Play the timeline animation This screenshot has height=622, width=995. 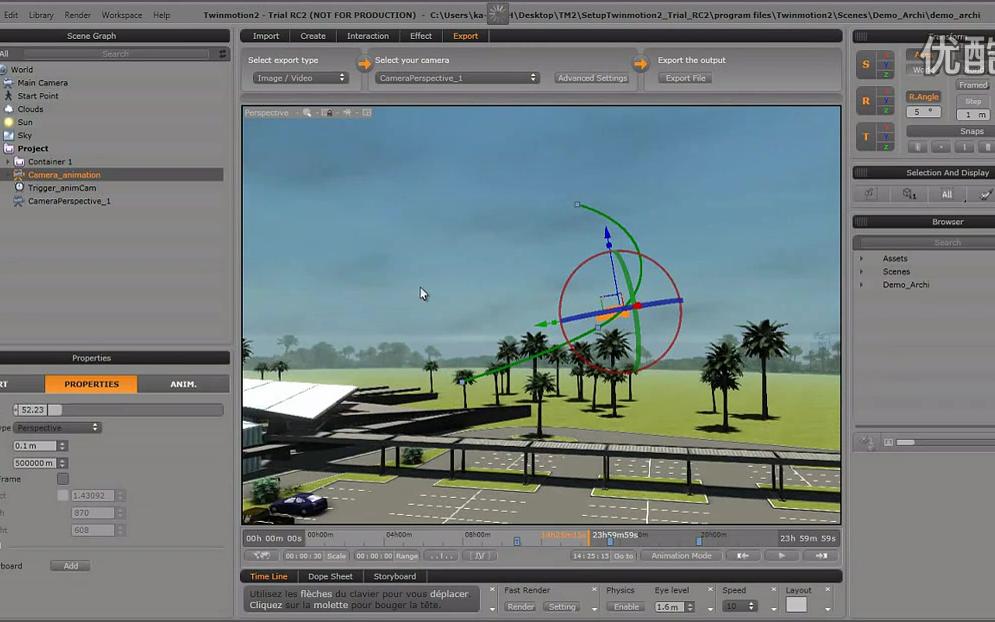(x=782, y=556)
